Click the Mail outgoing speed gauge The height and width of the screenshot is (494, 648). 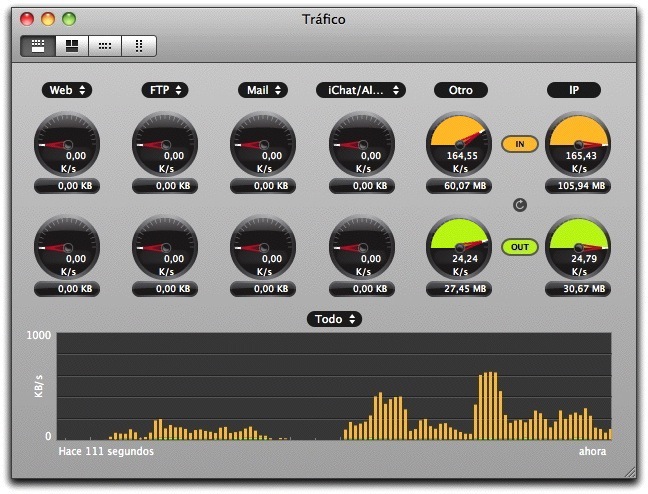coord(263,247)
